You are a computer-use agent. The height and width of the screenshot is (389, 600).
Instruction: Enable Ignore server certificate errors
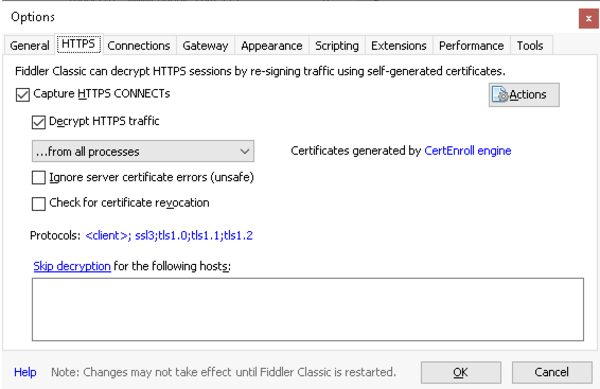(x=38, y=177)
